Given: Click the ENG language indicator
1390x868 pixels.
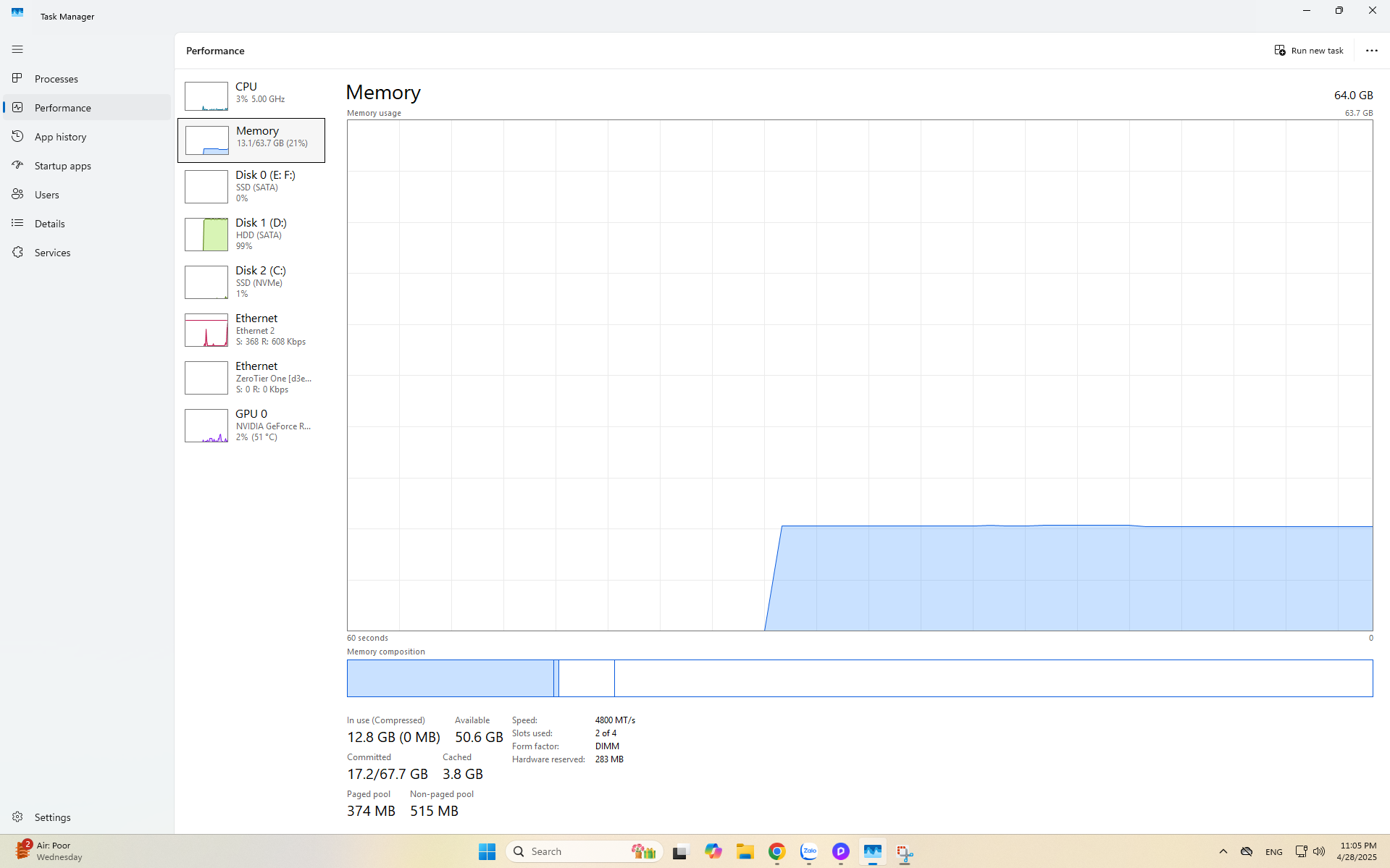Looking at the screenshot, I should [x=1274, y=852].
